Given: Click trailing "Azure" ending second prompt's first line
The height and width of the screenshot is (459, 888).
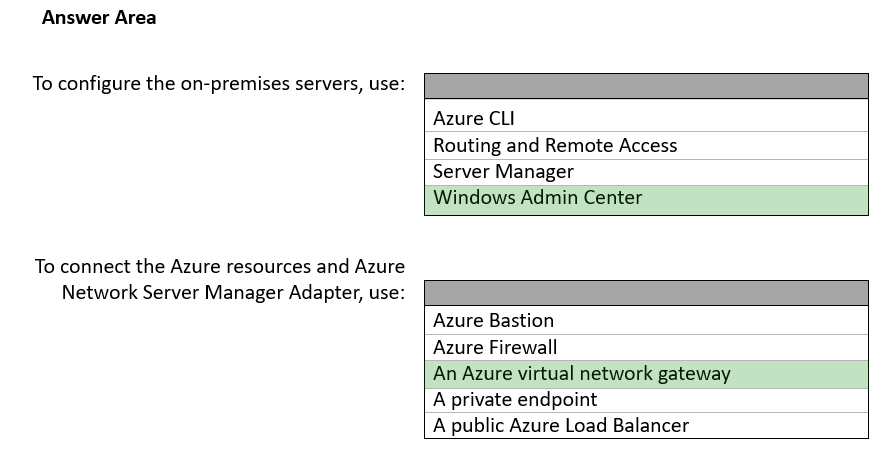Looking at the screenshot, I should coord(380,267).
